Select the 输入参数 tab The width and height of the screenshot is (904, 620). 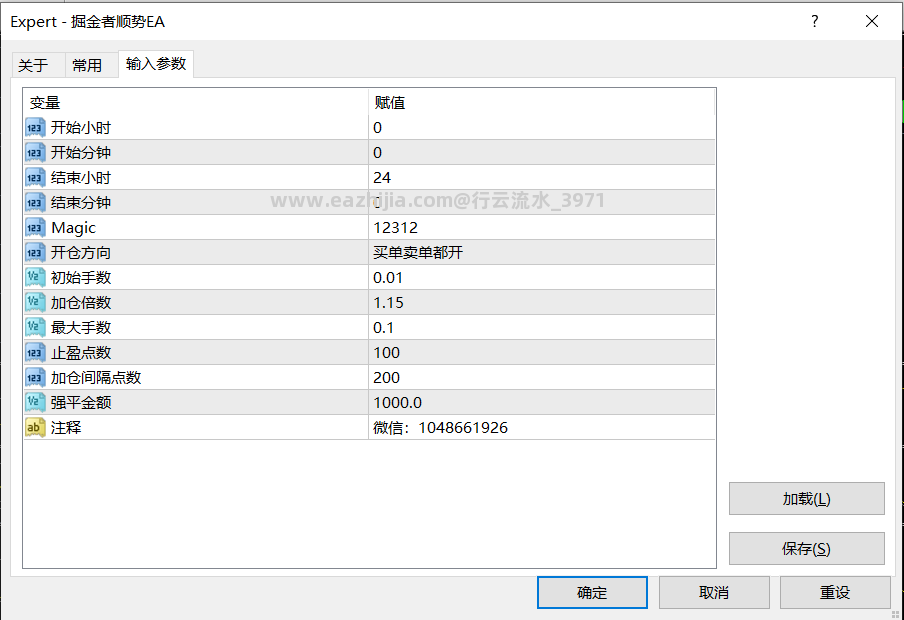156,63
